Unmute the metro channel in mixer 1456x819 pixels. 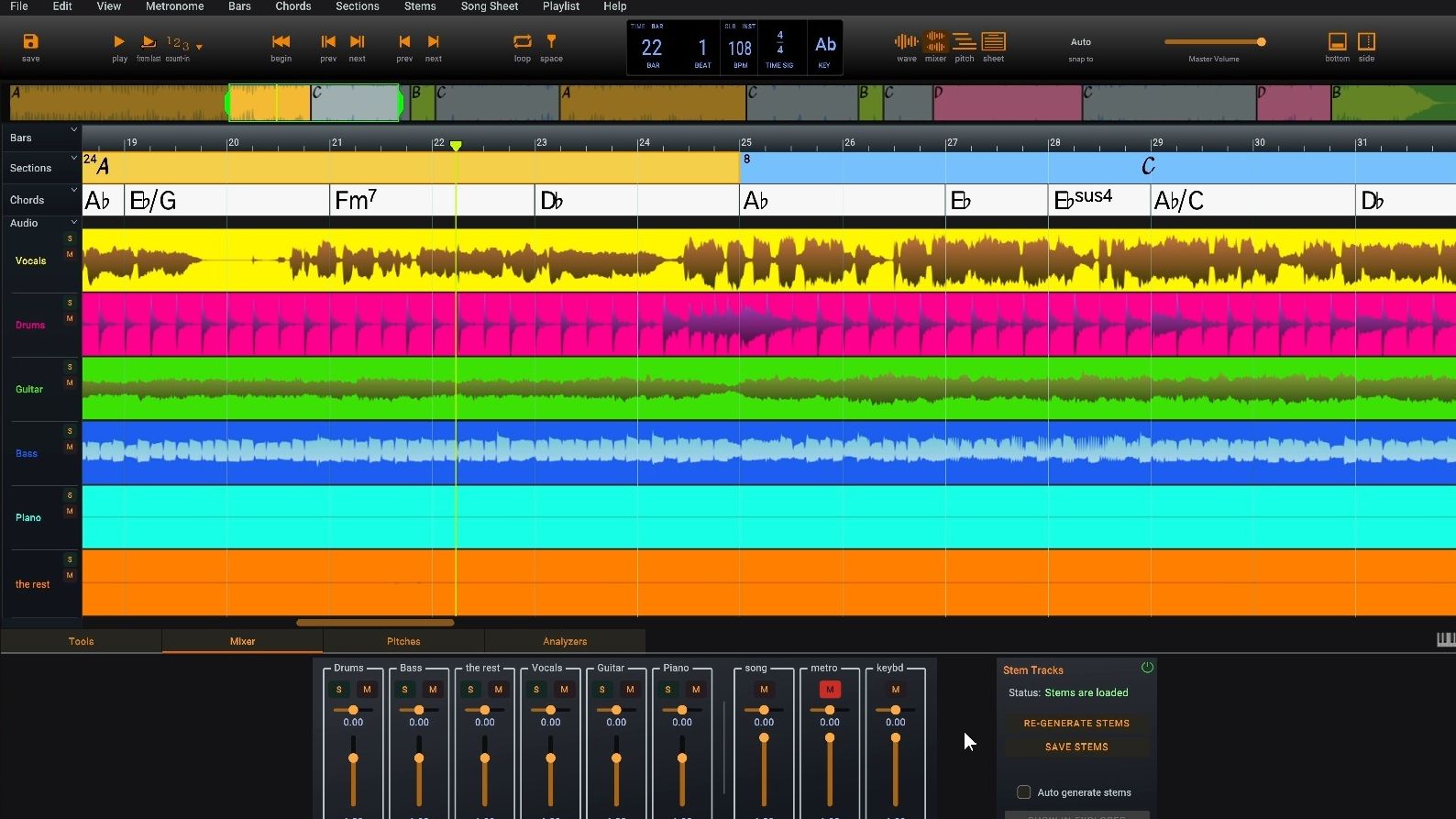click(x=830, y=690)
